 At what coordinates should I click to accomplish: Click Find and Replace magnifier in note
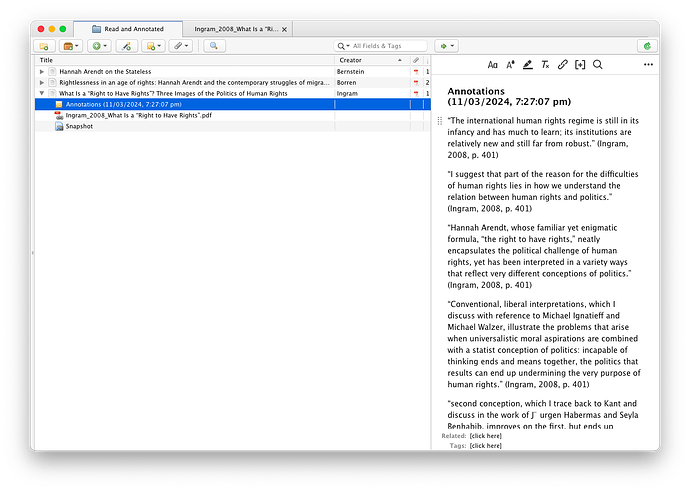point(598,65)
